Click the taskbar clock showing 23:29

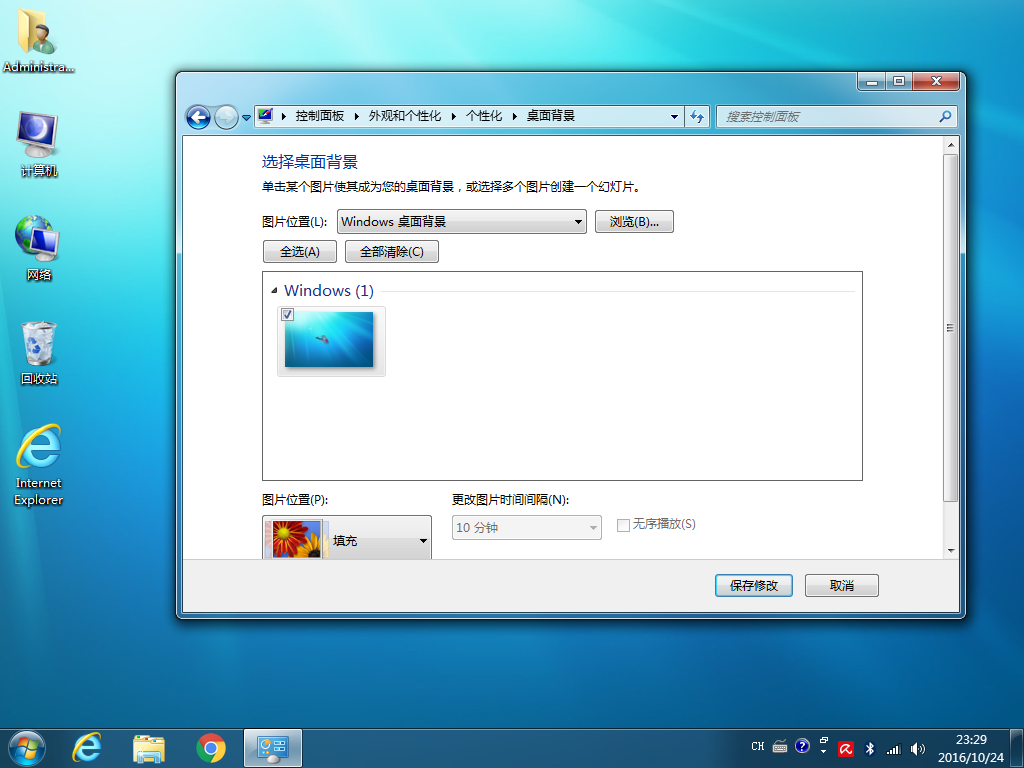(x=971, y=748)
